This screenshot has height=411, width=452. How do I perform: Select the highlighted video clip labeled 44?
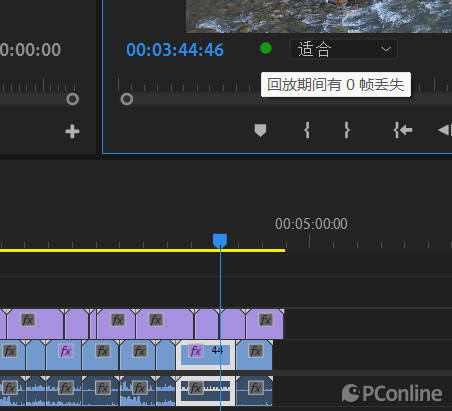click(x=205, y=355)
